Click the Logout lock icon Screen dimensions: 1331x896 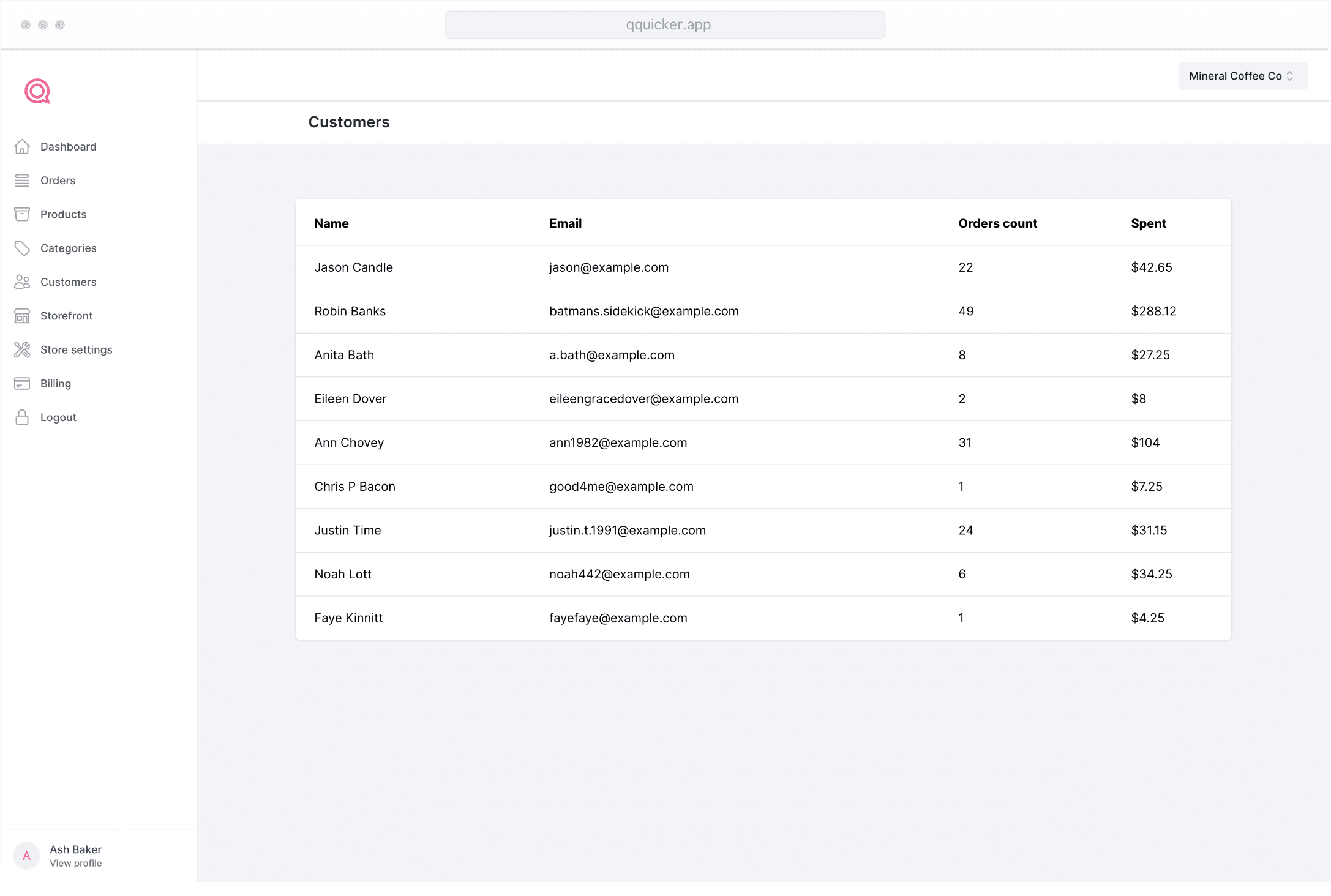pyautogui.click(x=22, y=417)
